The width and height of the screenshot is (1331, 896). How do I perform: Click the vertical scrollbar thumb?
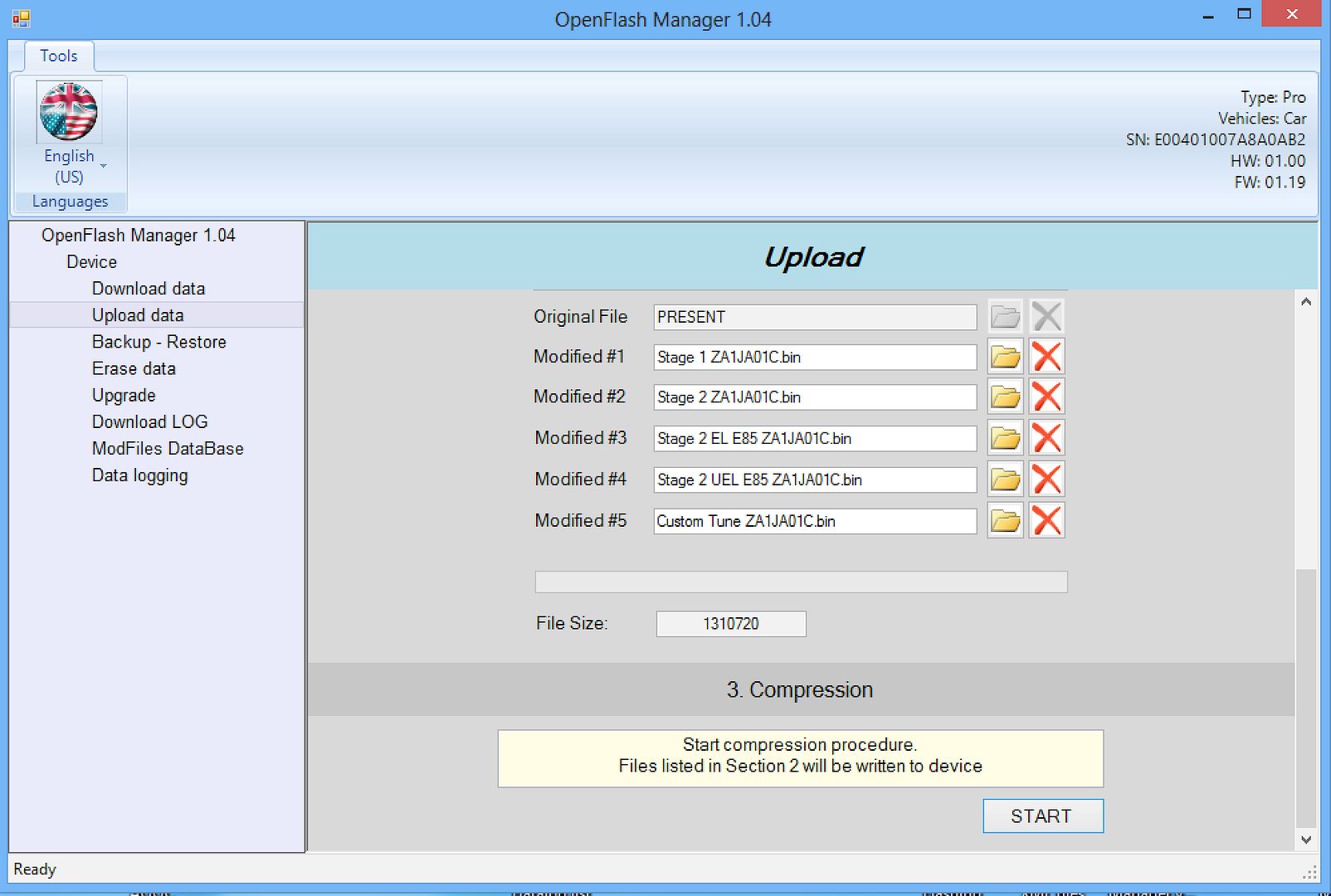[x=1306, y=699]
